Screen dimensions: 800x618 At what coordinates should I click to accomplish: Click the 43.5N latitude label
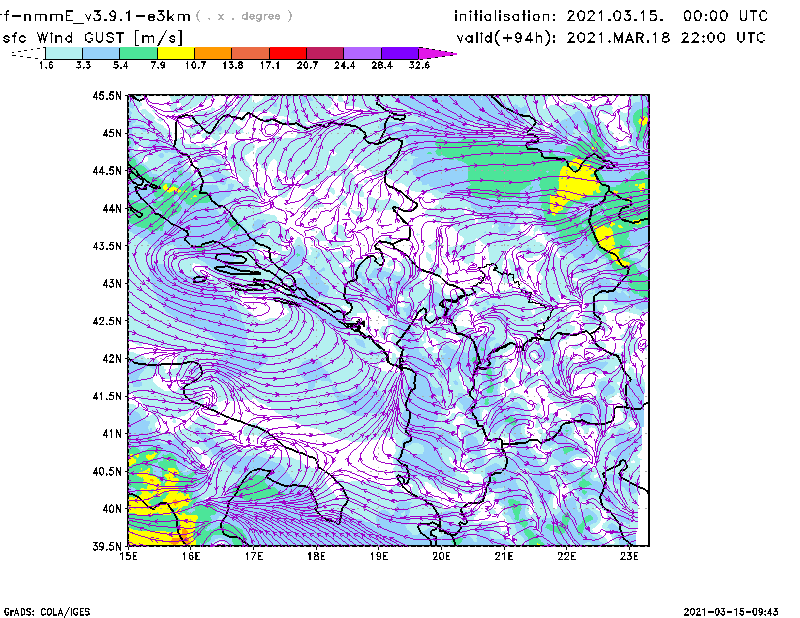point(107,246)
